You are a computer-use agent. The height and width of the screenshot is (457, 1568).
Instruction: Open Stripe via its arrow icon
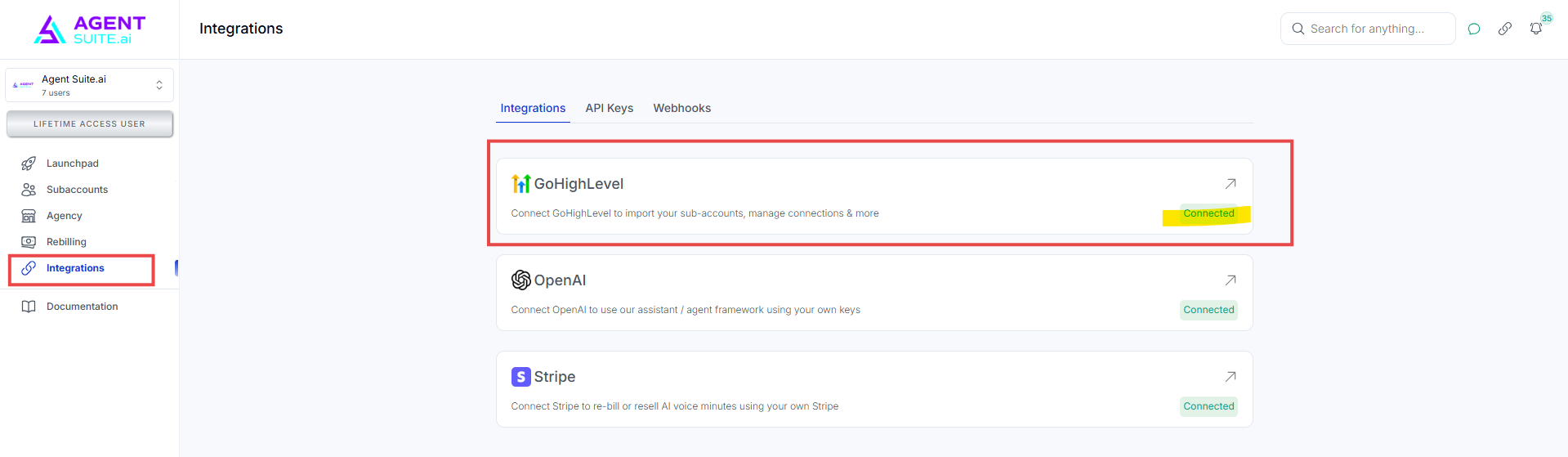(1231, 377)
